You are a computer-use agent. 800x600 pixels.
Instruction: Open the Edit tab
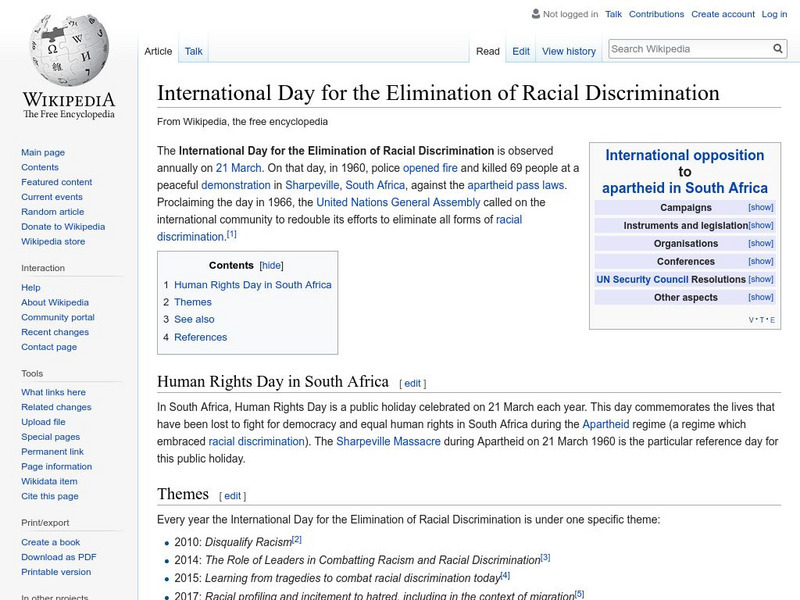point(521,51)
